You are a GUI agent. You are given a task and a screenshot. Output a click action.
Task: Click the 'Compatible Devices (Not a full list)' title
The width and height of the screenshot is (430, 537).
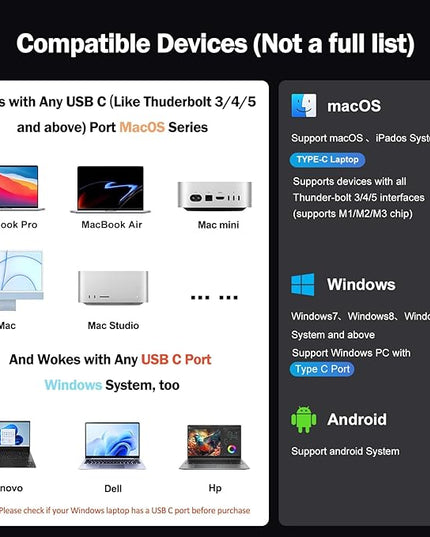[215, 43]
